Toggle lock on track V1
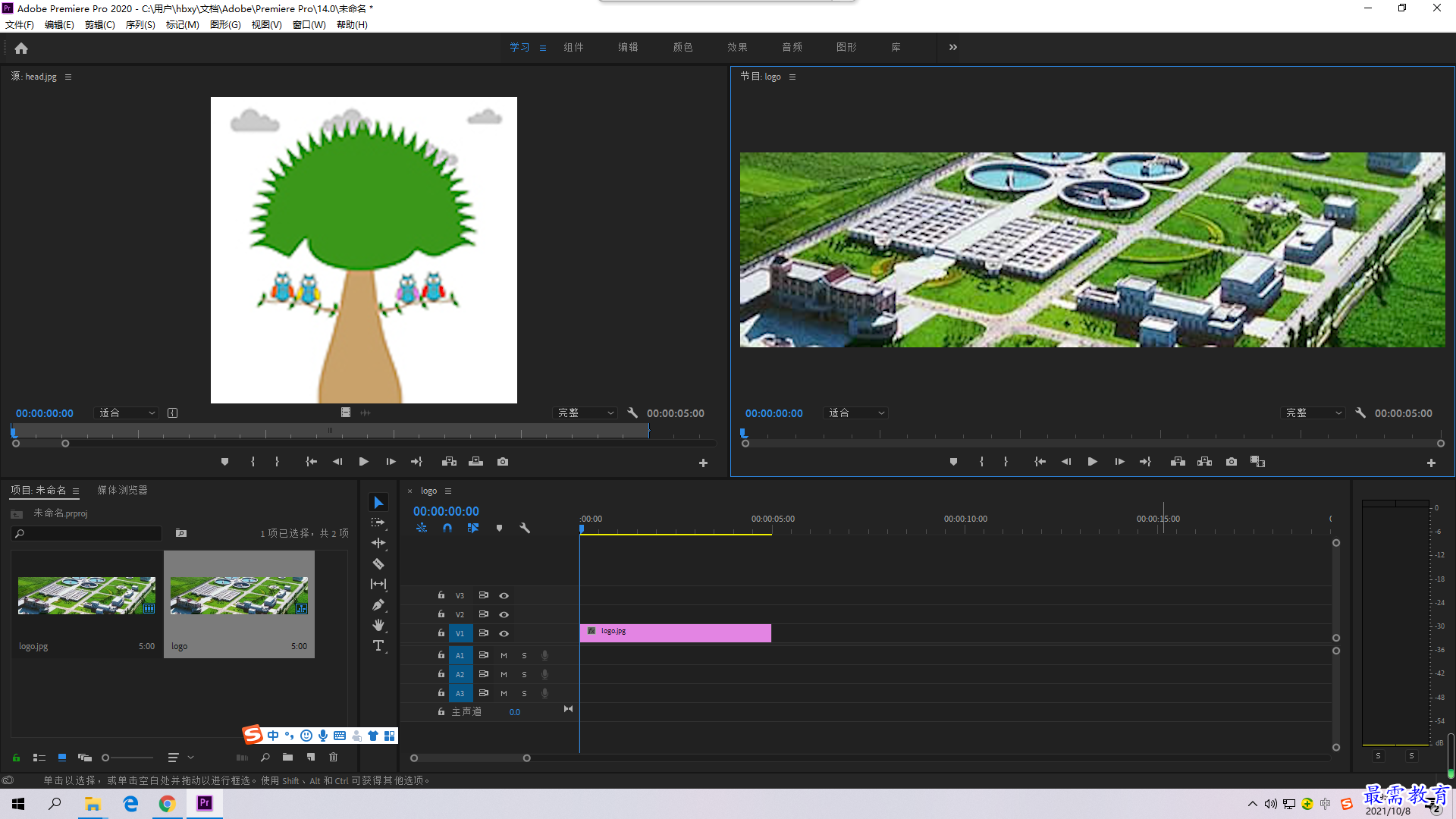The height and width of the screenshot is (819, 1456). click(441, 632)
